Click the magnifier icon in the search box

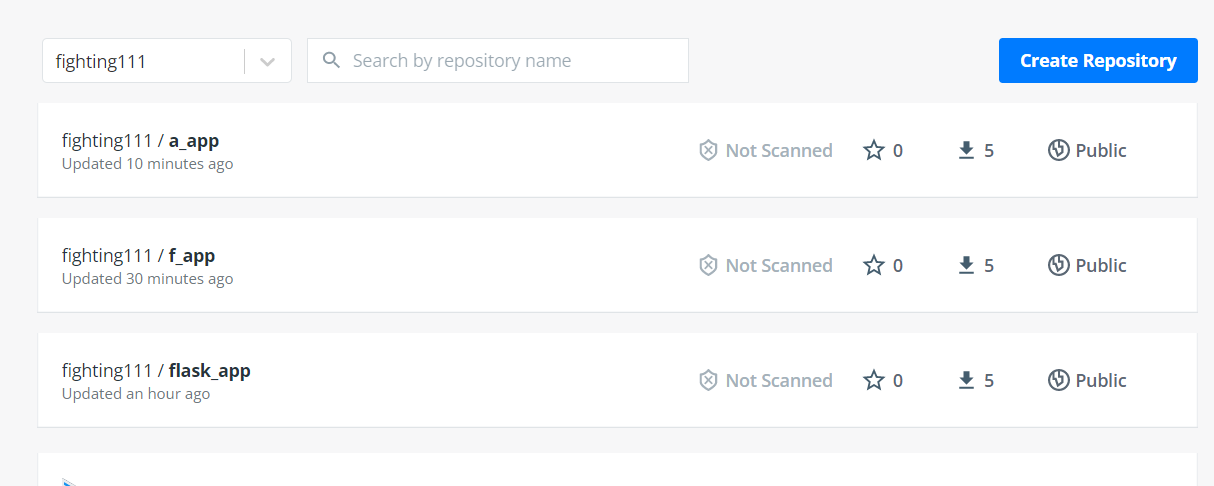[332, 61]
